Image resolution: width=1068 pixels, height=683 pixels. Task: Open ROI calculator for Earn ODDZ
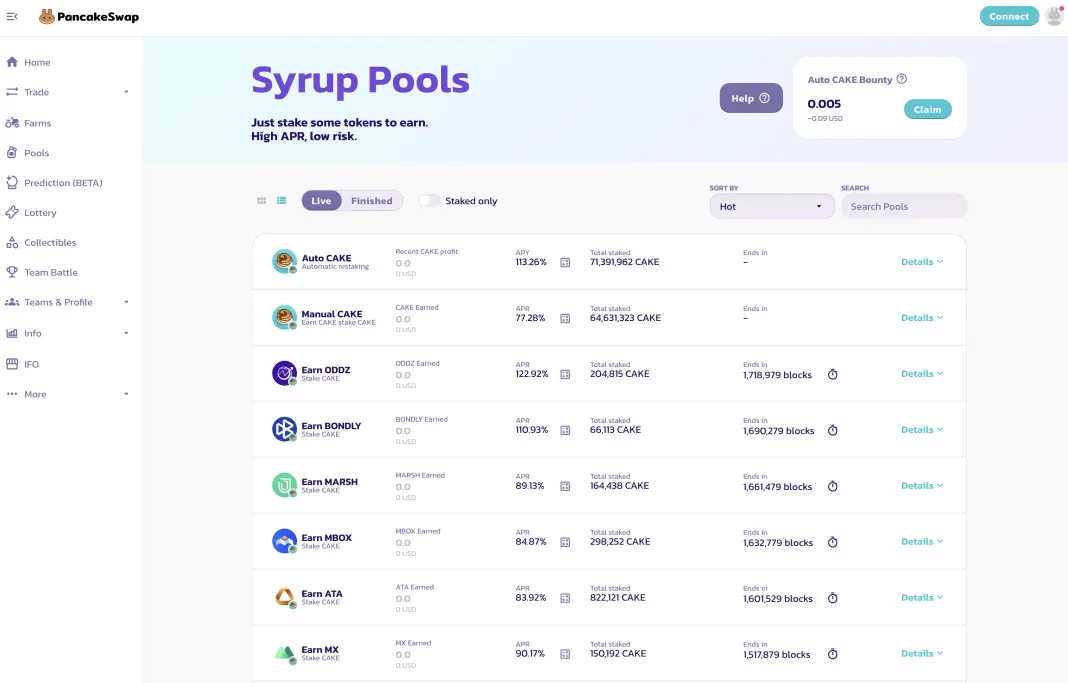(565, 374)
